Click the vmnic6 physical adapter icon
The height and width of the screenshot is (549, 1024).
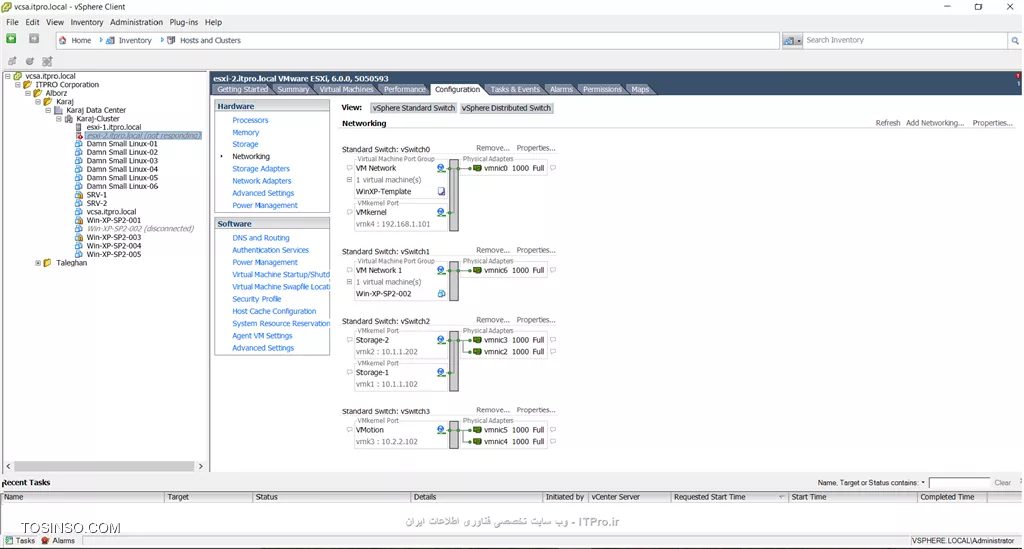tap(477, 270)
